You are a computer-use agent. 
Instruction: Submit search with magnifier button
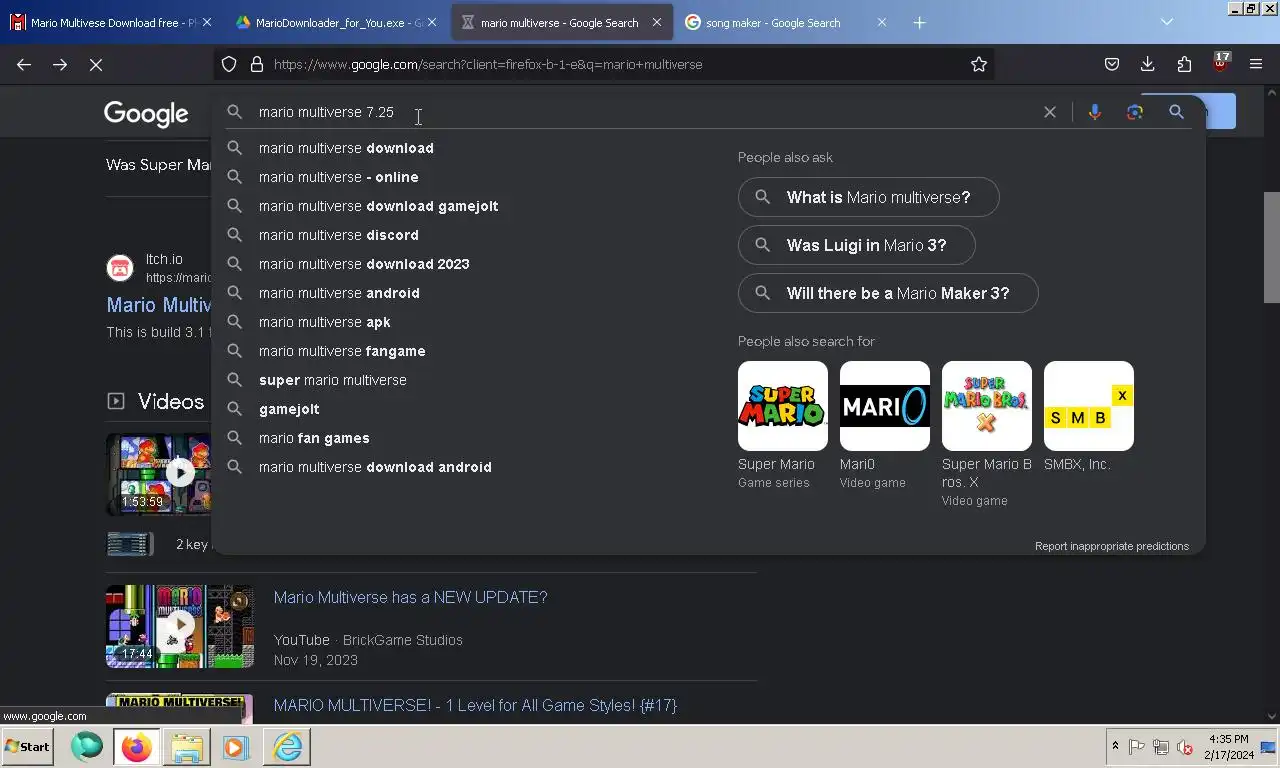pos(1176,112)
